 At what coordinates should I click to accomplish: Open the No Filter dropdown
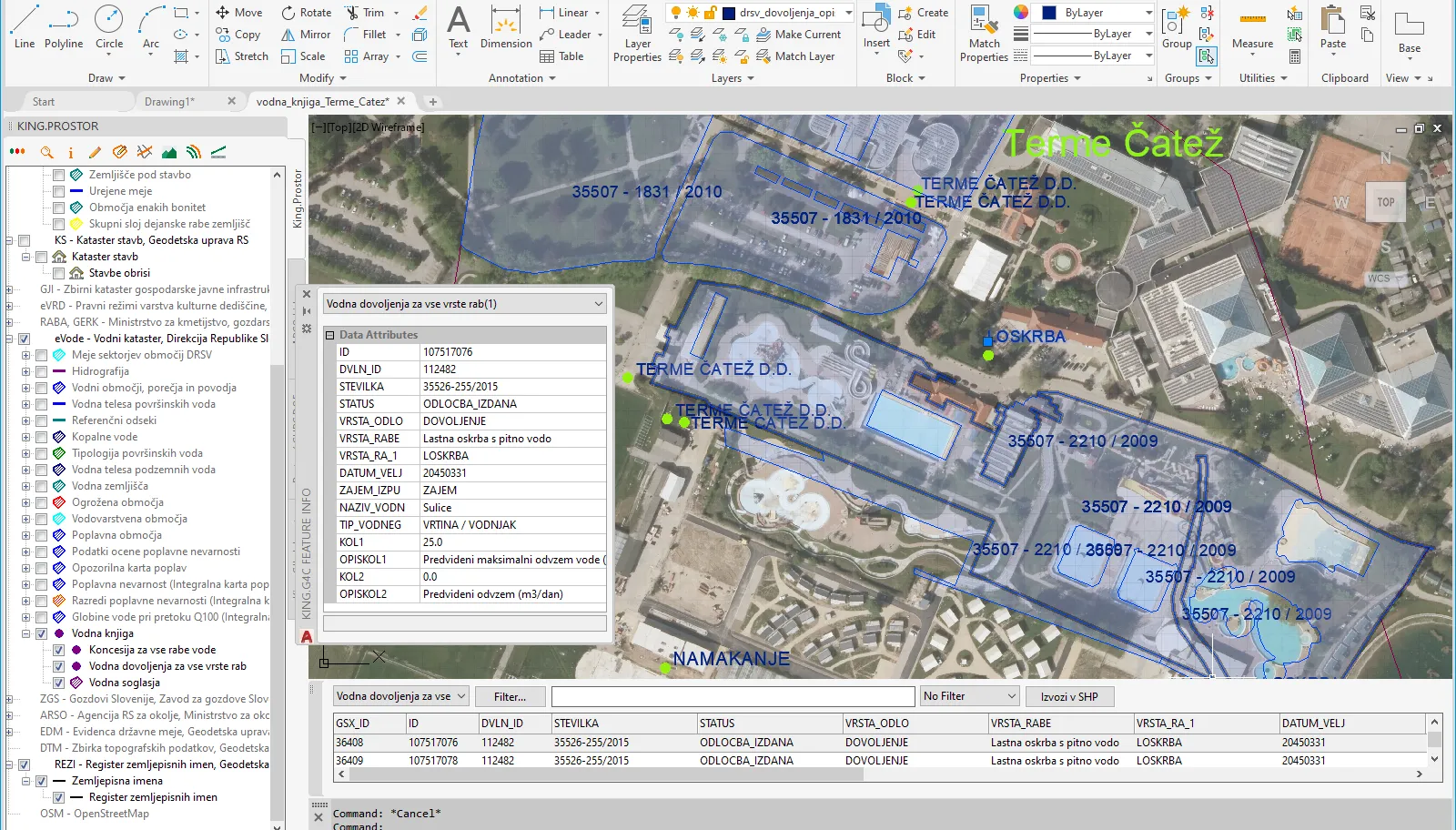(969, 696)
